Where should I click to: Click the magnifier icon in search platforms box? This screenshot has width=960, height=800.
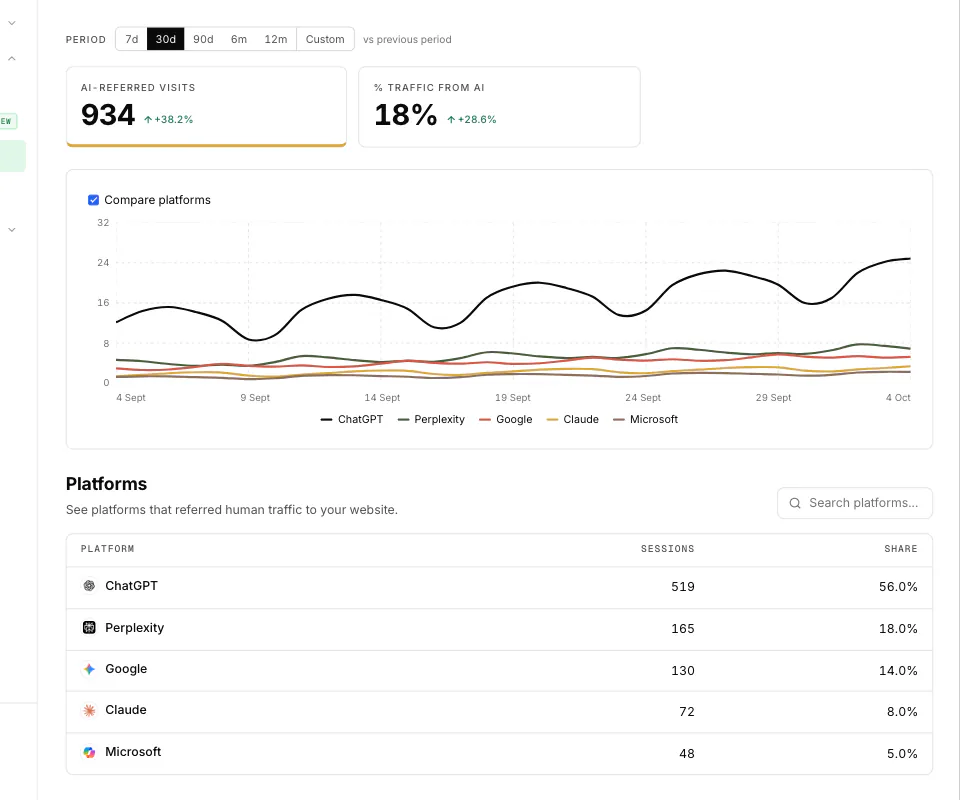click(795, 503)
